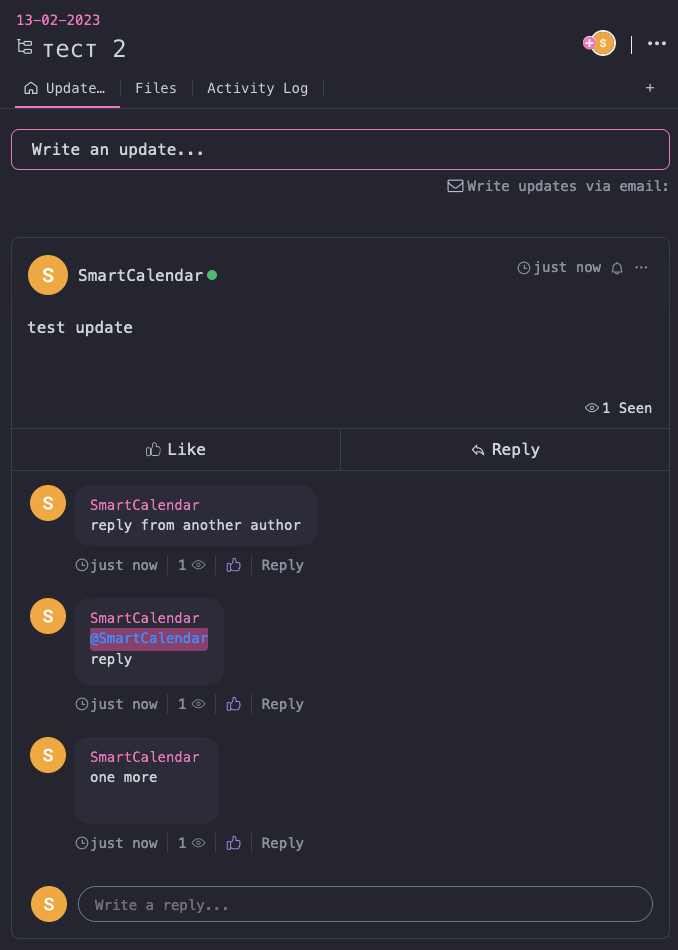
Task: Focus the 'Write a reply...' input
Action: 365,905
